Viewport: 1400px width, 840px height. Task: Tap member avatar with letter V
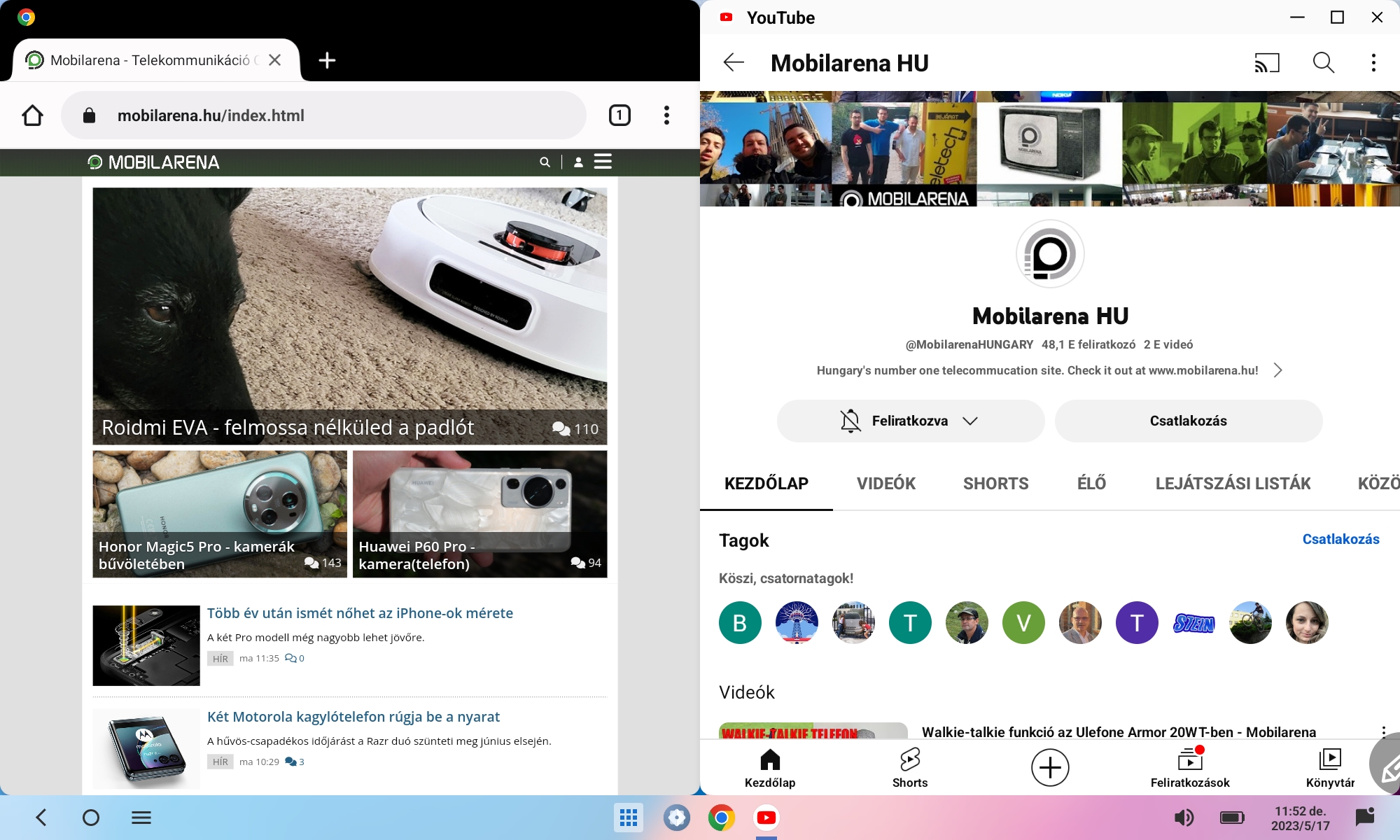click(1023, 623)
